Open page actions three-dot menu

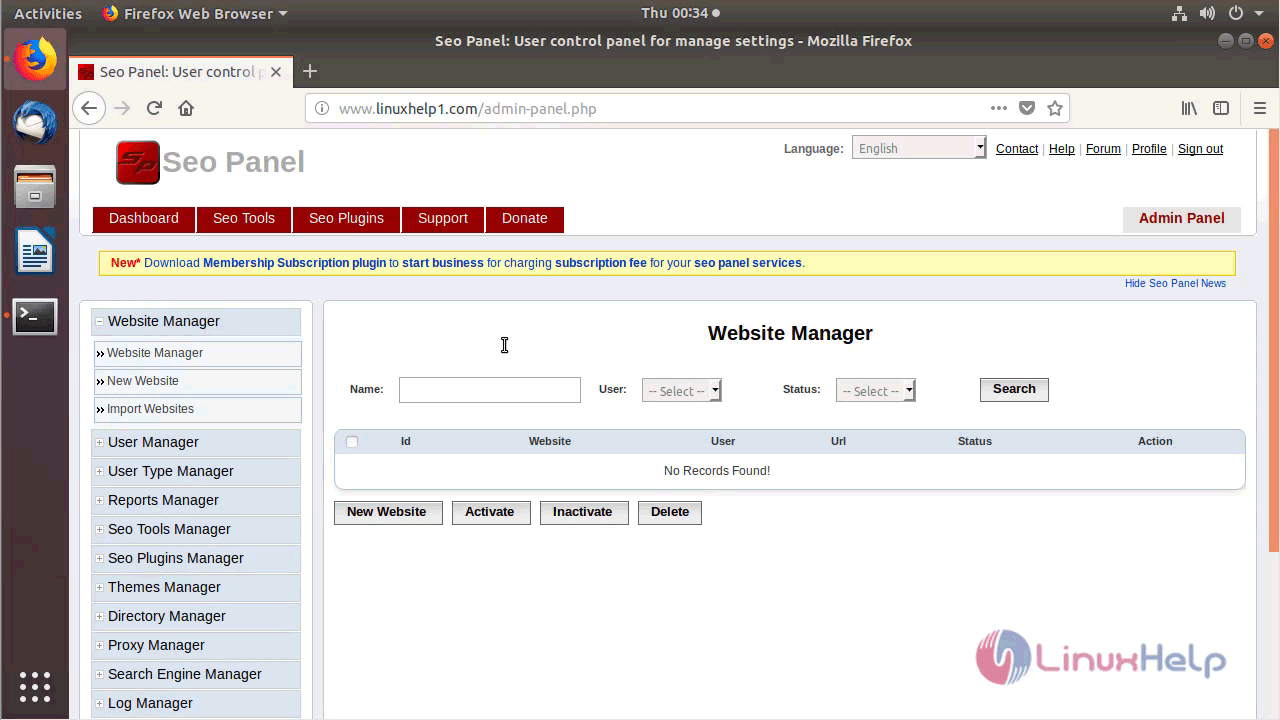click(999, 108)
